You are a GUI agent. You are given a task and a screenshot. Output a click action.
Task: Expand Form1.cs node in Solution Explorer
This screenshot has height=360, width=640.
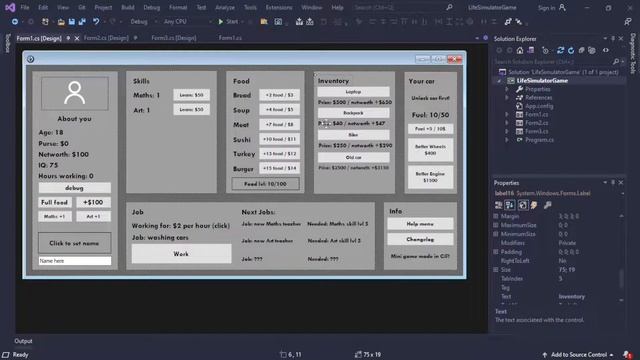point(507,114)
